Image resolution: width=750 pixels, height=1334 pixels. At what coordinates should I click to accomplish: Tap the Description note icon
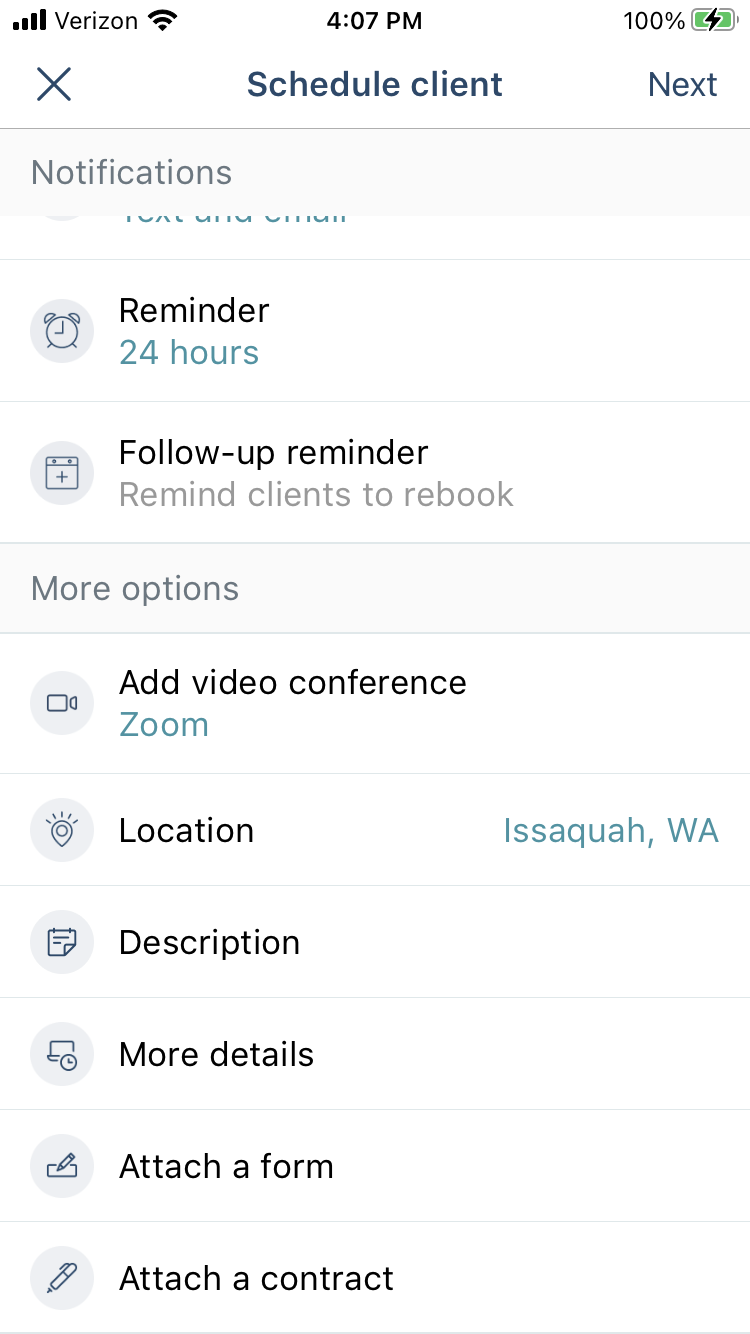(x=62, y=942)
